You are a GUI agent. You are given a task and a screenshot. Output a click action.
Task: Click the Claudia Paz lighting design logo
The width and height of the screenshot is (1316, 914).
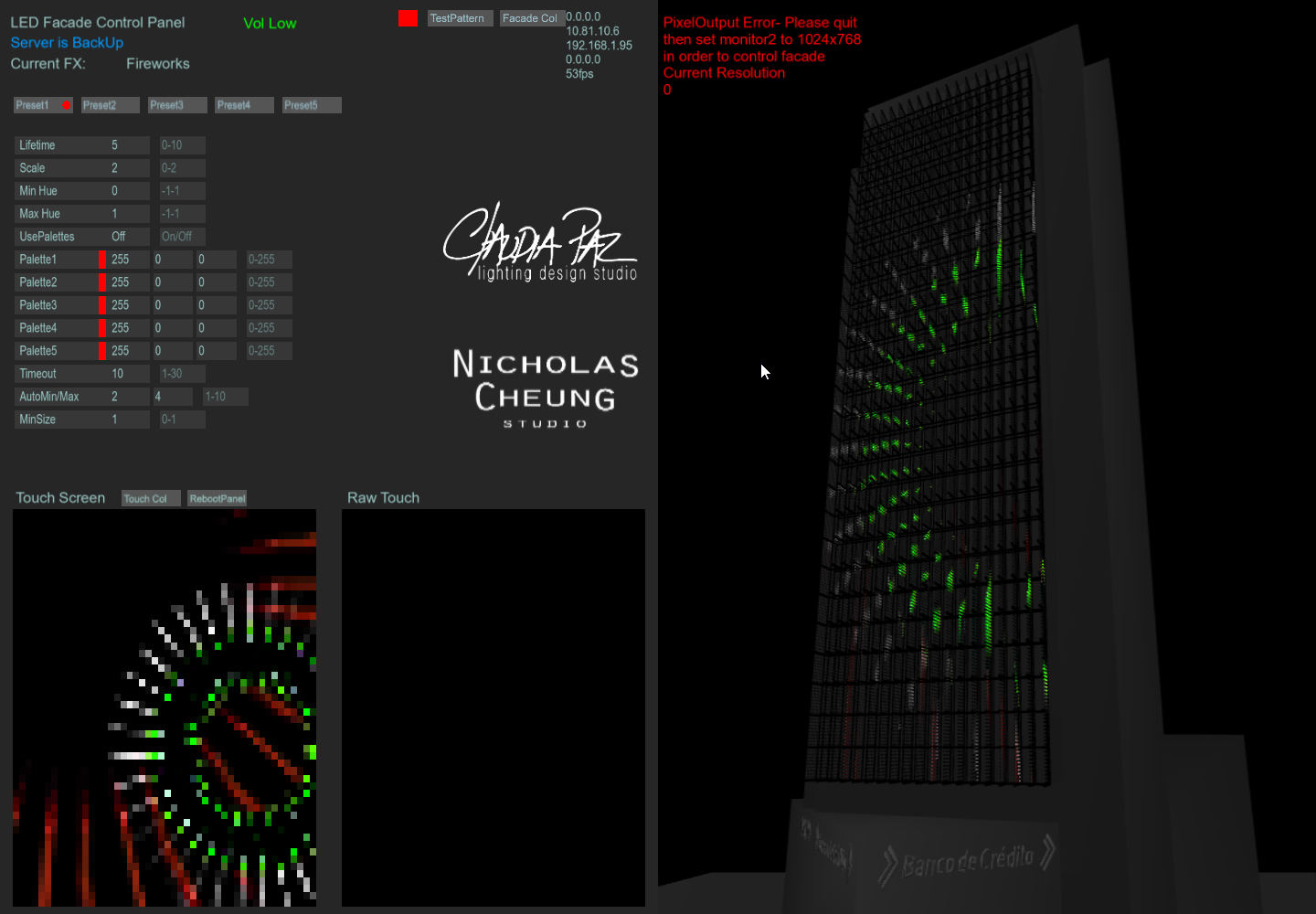click(540, 243)
